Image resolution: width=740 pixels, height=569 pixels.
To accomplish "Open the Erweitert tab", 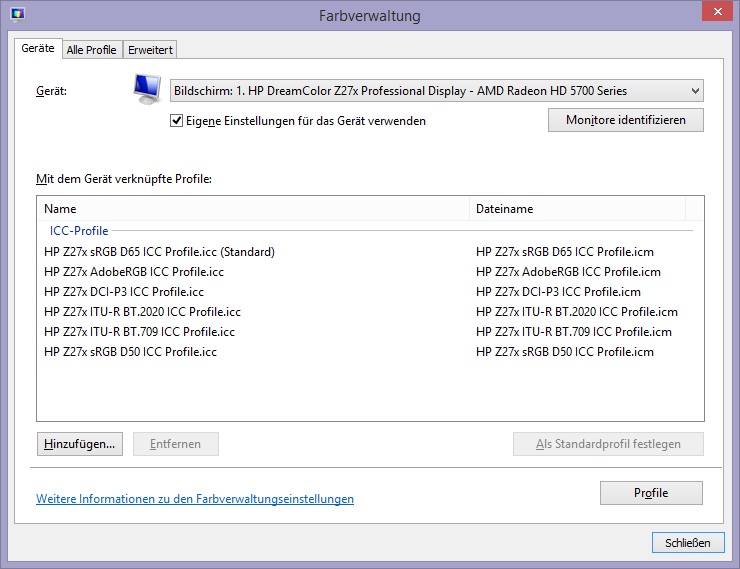I will tap(150, 50).
